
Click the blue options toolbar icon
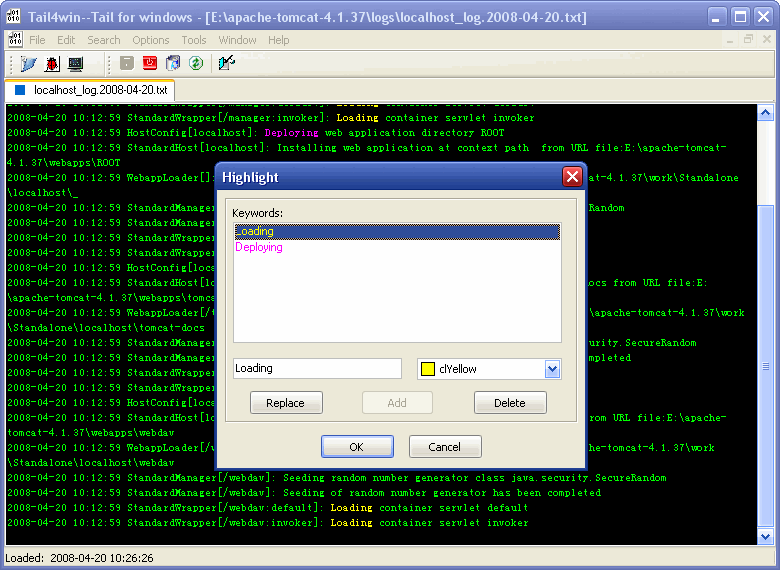click(x=226, y=63)
